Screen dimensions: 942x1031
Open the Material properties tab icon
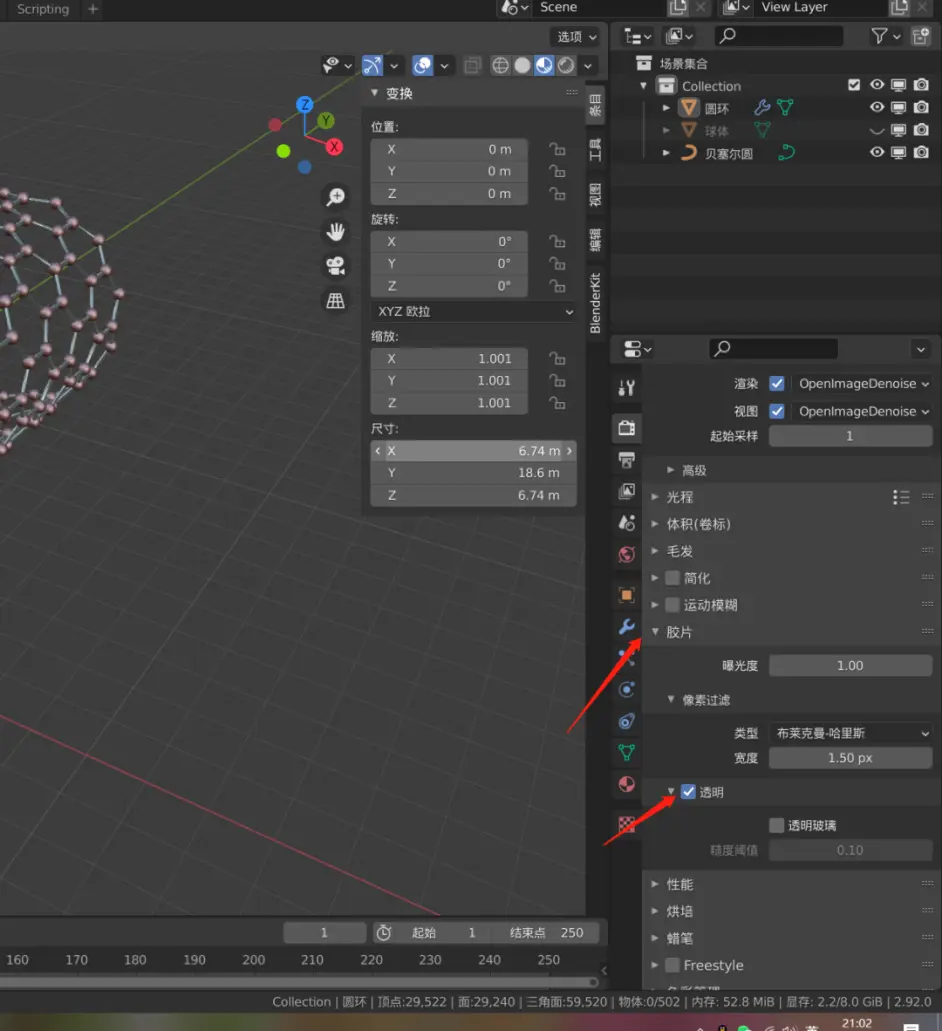(626, 784)
